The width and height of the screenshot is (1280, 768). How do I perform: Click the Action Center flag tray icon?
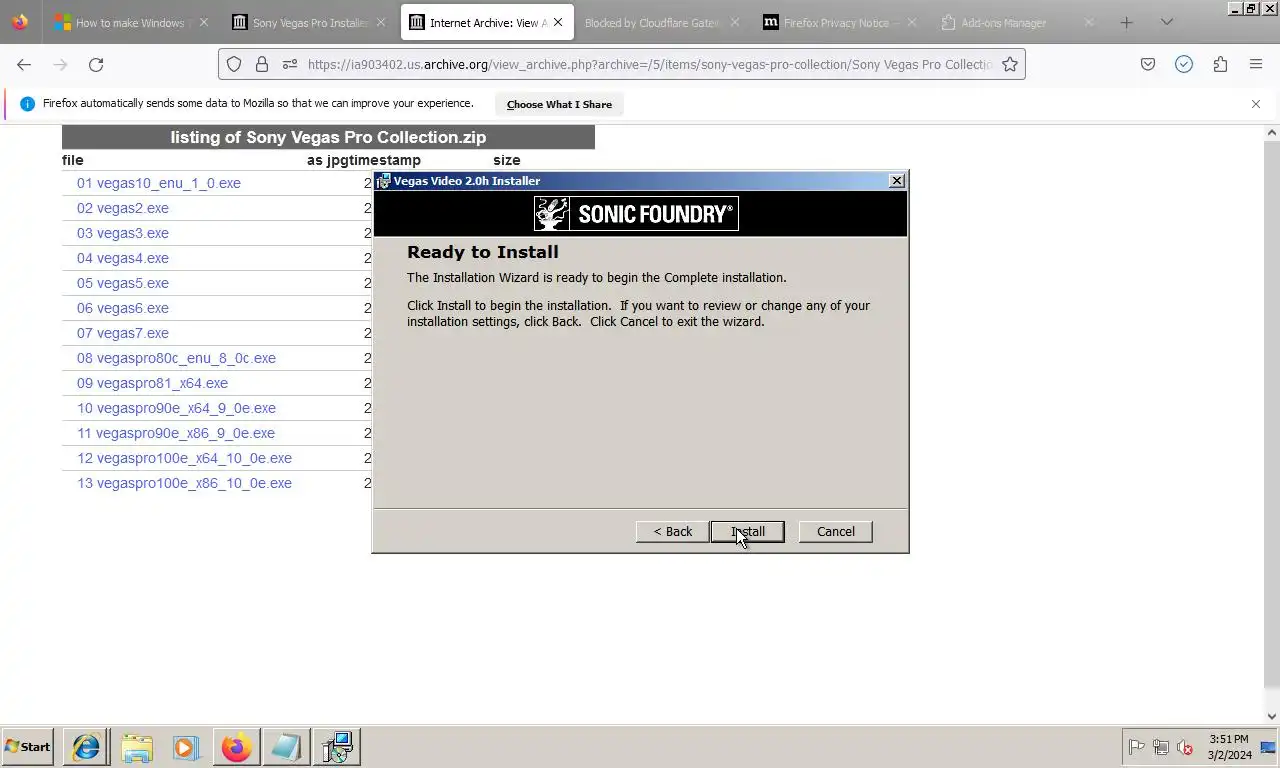[1136, 747]
